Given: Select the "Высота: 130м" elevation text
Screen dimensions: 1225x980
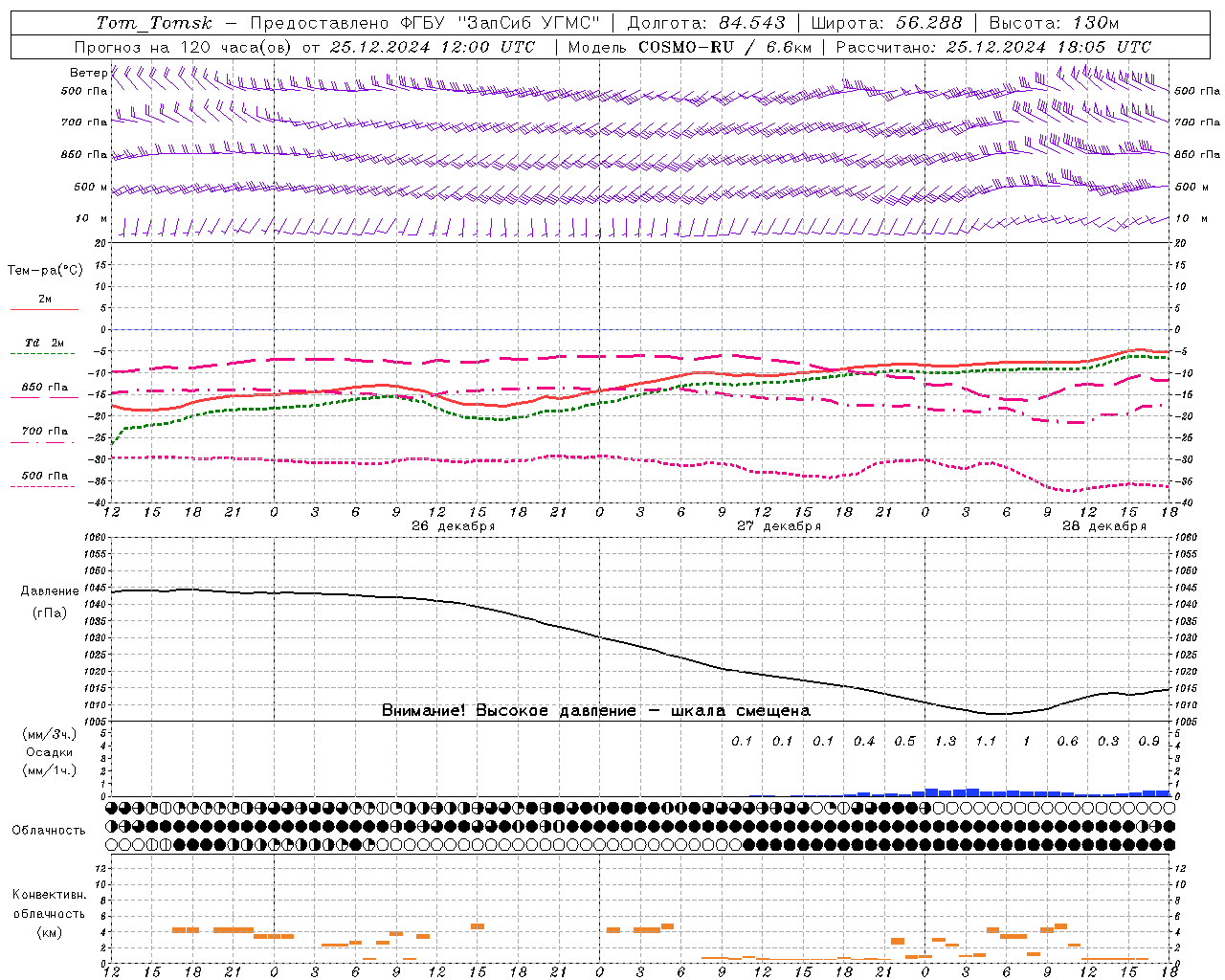Looking at the screenshot, I should (x=1054, y=23).
